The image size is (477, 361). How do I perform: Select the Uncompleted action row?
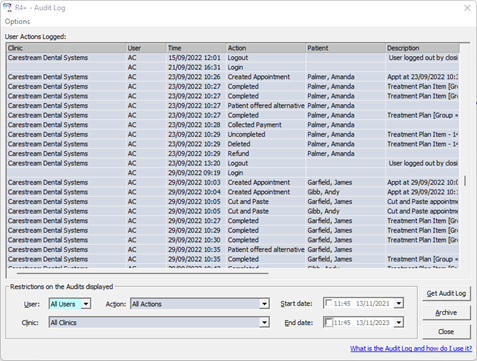click(233, 135)
